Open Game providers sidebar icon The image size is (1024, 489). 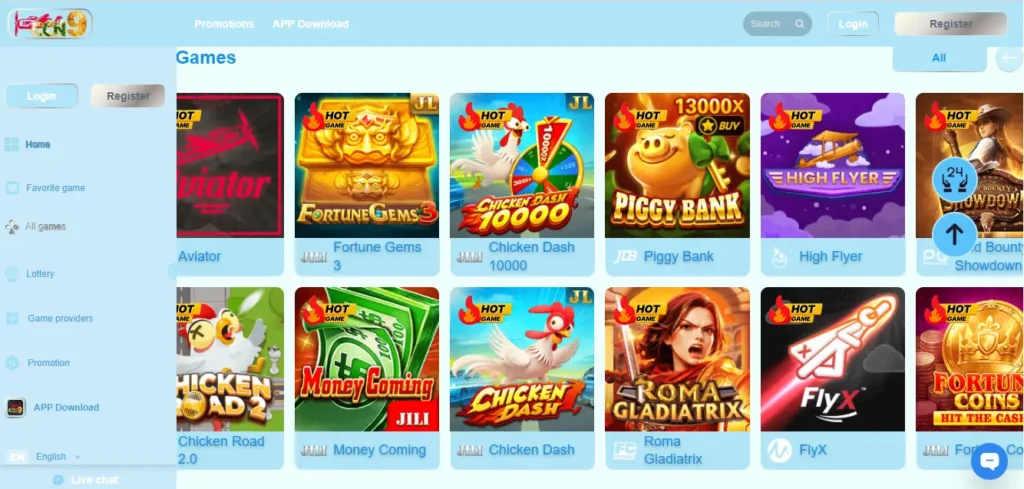click(12, 319)
